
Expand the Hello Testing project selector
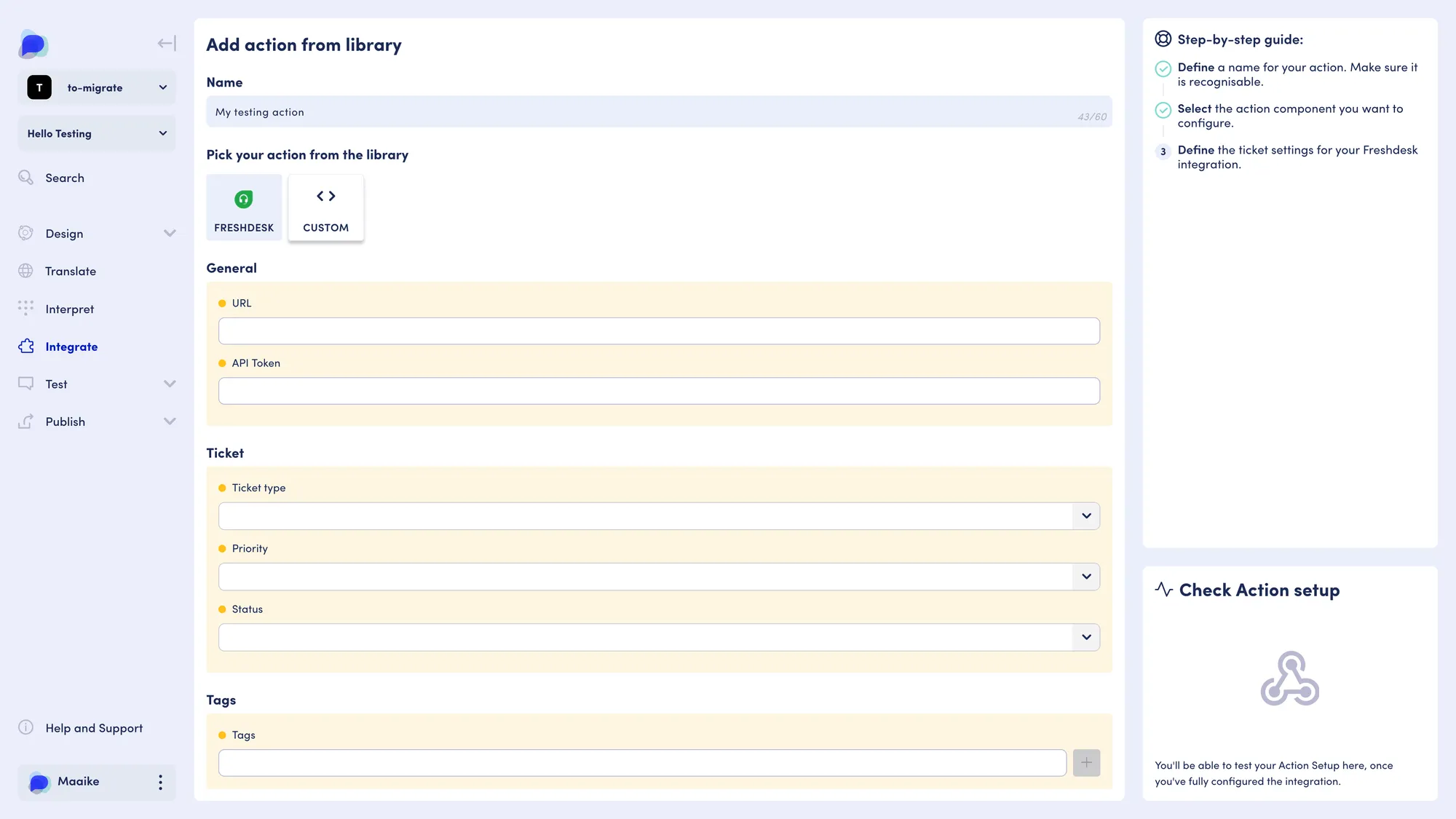pyautogui.click(x=97, y=133)
